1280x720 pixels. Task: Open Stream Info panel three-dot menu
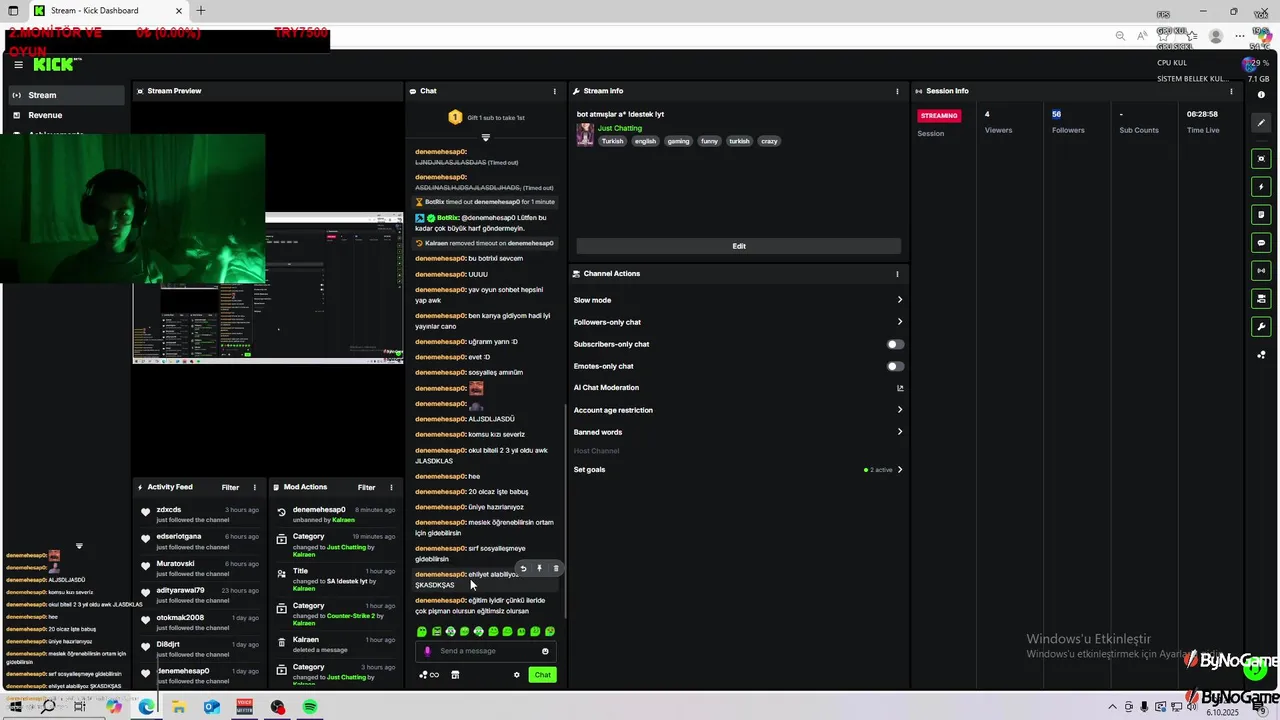coord(897,91)
